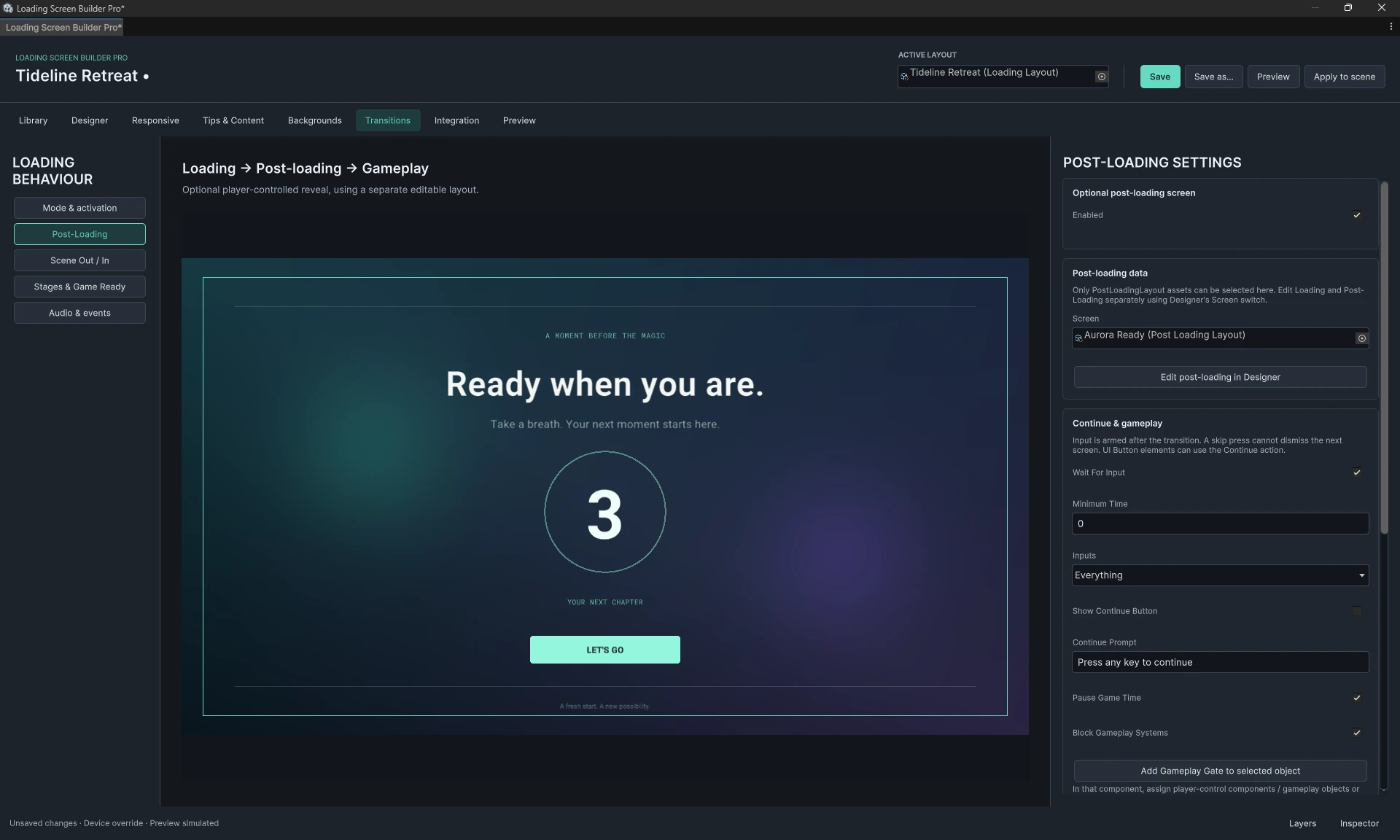Click the Minimum Time input field
Screen dimensions: 1400x840
(x=1220, y=524)
